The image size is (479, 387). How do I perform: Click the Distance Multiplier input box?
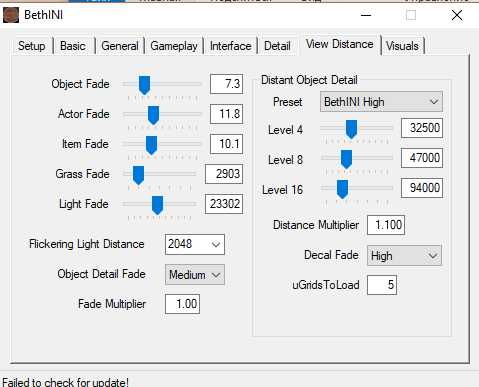[x=386, y=225]
